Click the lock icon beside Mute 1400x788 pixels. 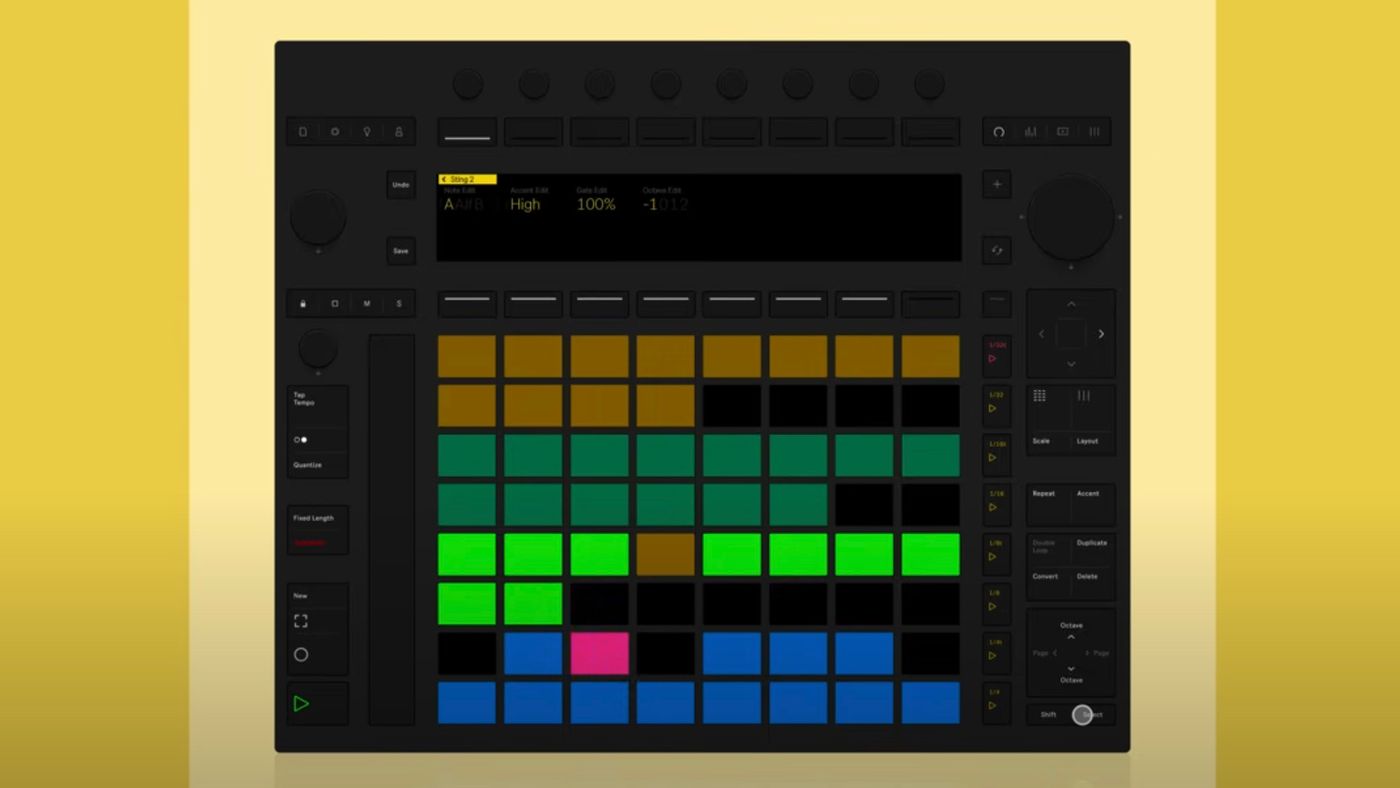click(x=303, y=304)
